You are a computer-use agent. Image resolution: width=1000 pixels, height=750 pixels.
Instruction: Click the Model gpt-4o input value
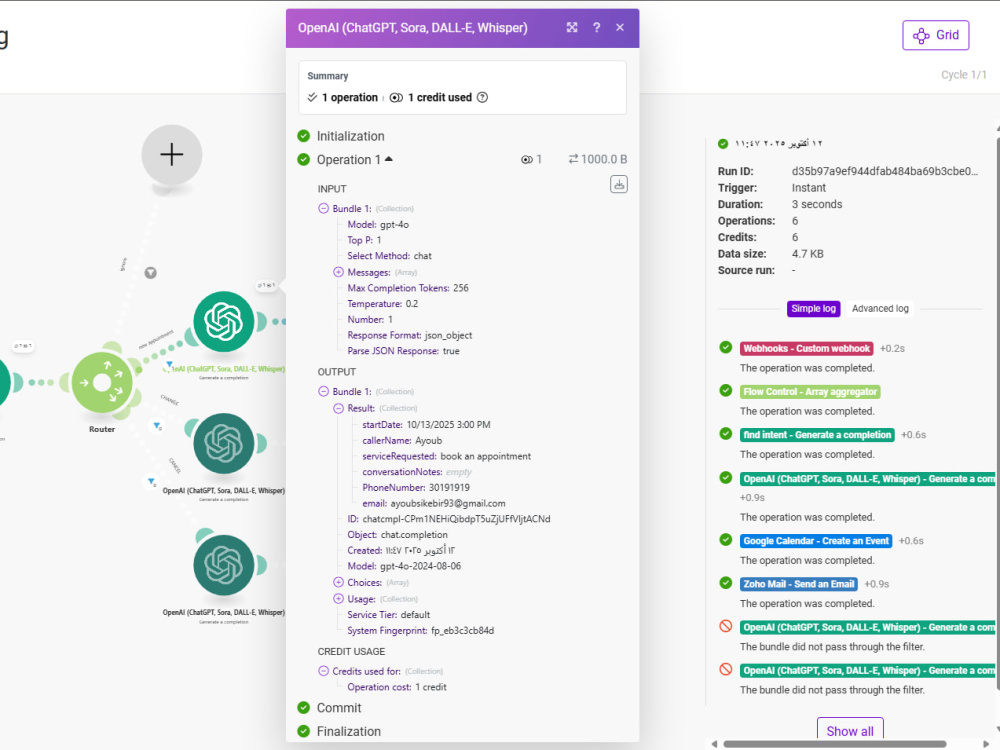click(x=394, y=224)
